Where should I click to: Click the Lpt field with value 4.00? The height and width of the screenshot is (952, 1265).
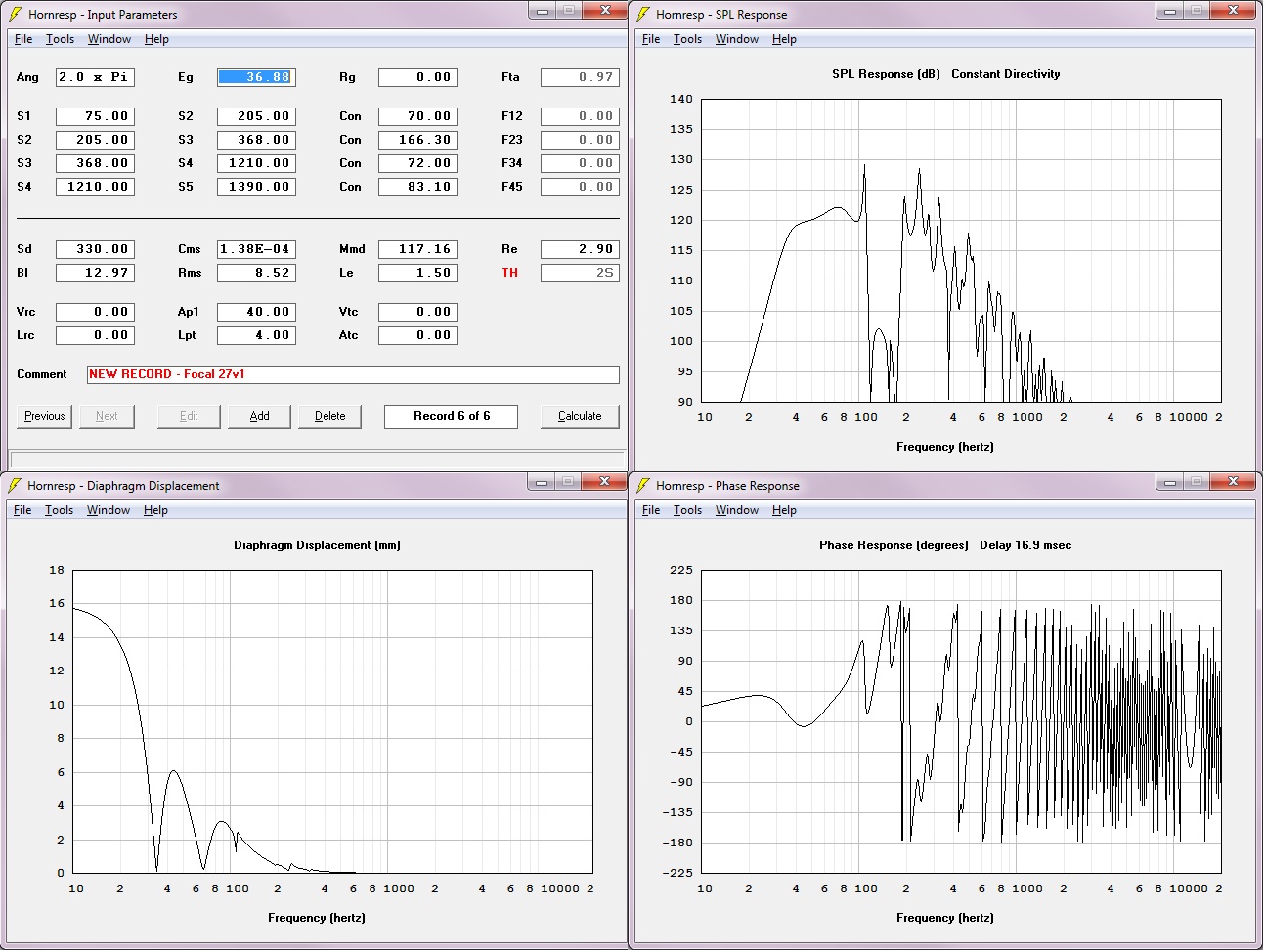[256, 335]
